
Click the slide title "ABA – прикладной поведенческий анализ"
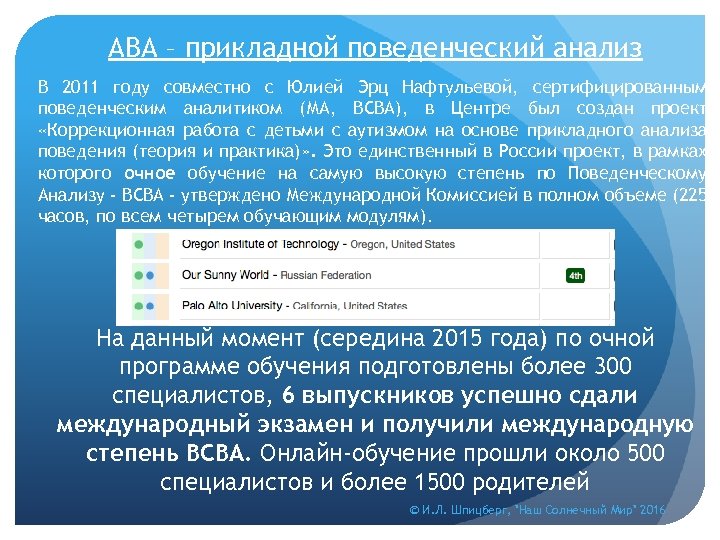tap(375, 48)
